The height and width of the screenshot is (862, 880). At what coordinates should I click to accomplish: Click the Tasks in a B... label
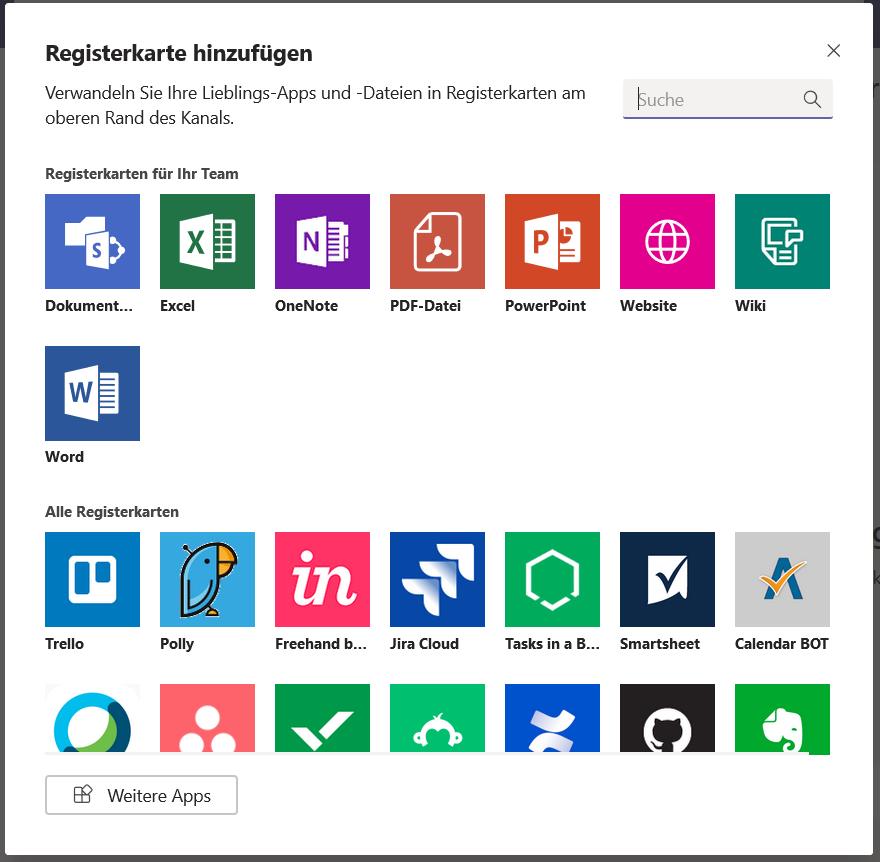(552, 644)
